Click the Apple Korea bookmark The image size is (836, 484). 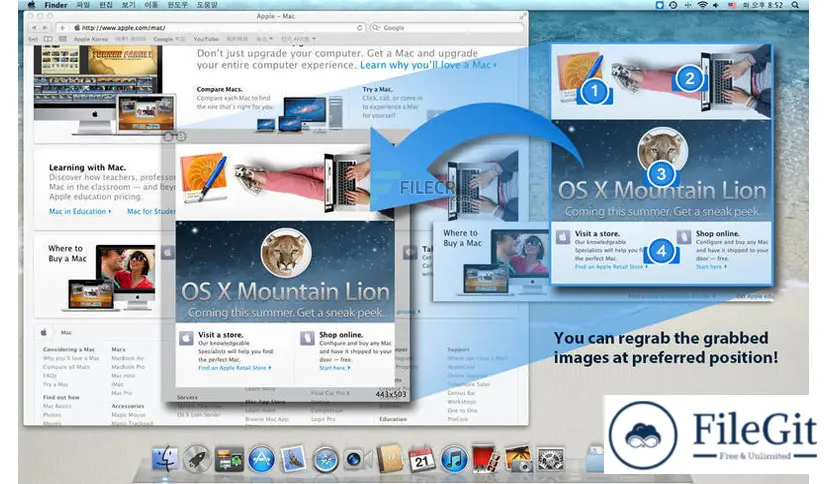(x=91, y=39)
